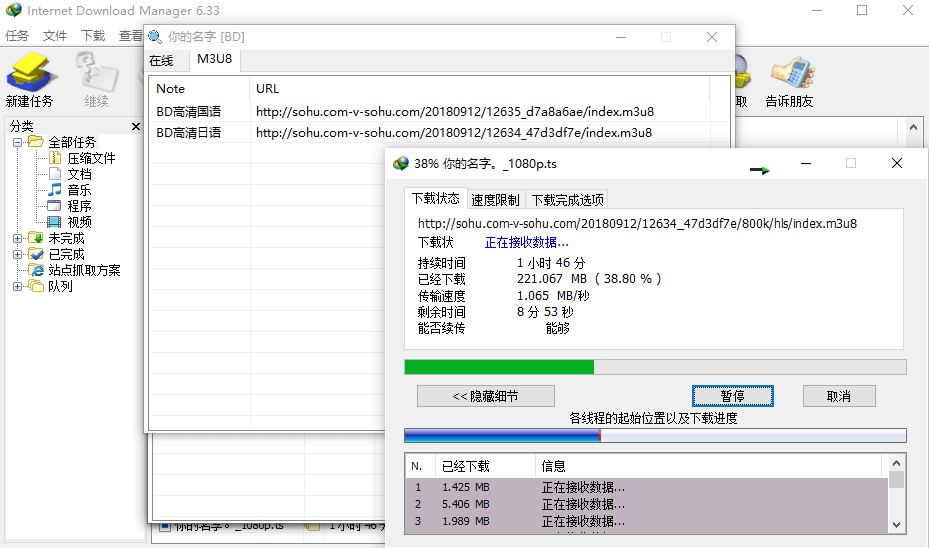
Task: Switch to the 在线 tab
Action: 161,60
